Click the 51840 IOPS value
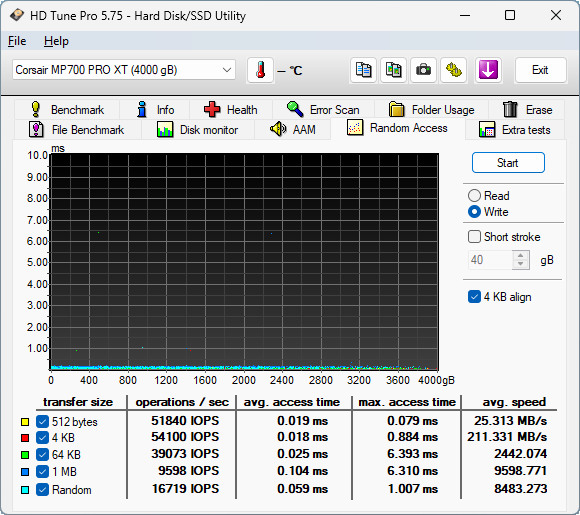This screenshot has width=580, height=515. 185,421
